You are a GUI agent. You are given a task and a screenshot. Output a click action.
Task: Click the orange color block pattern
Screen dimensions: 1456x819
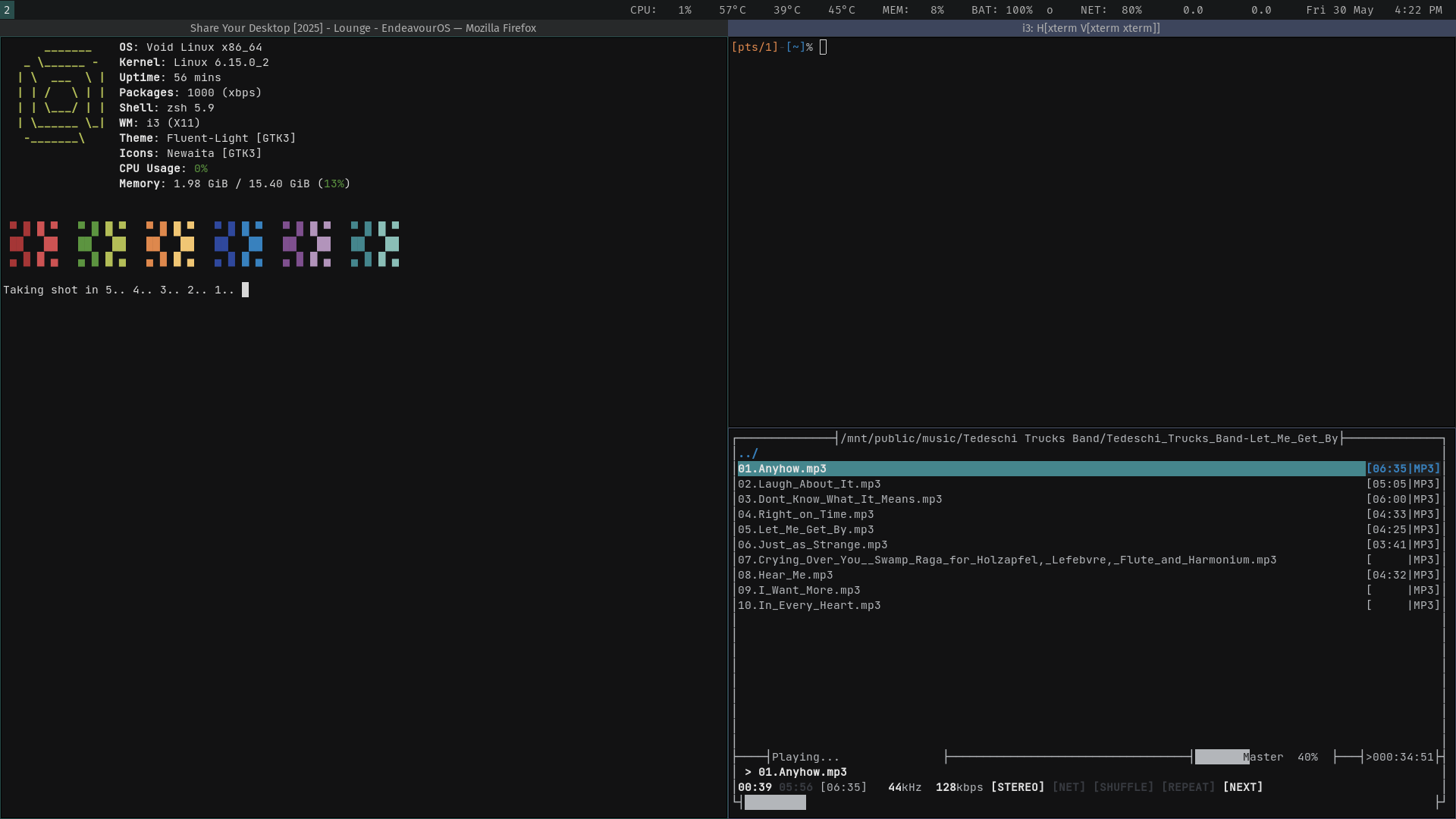171,244
